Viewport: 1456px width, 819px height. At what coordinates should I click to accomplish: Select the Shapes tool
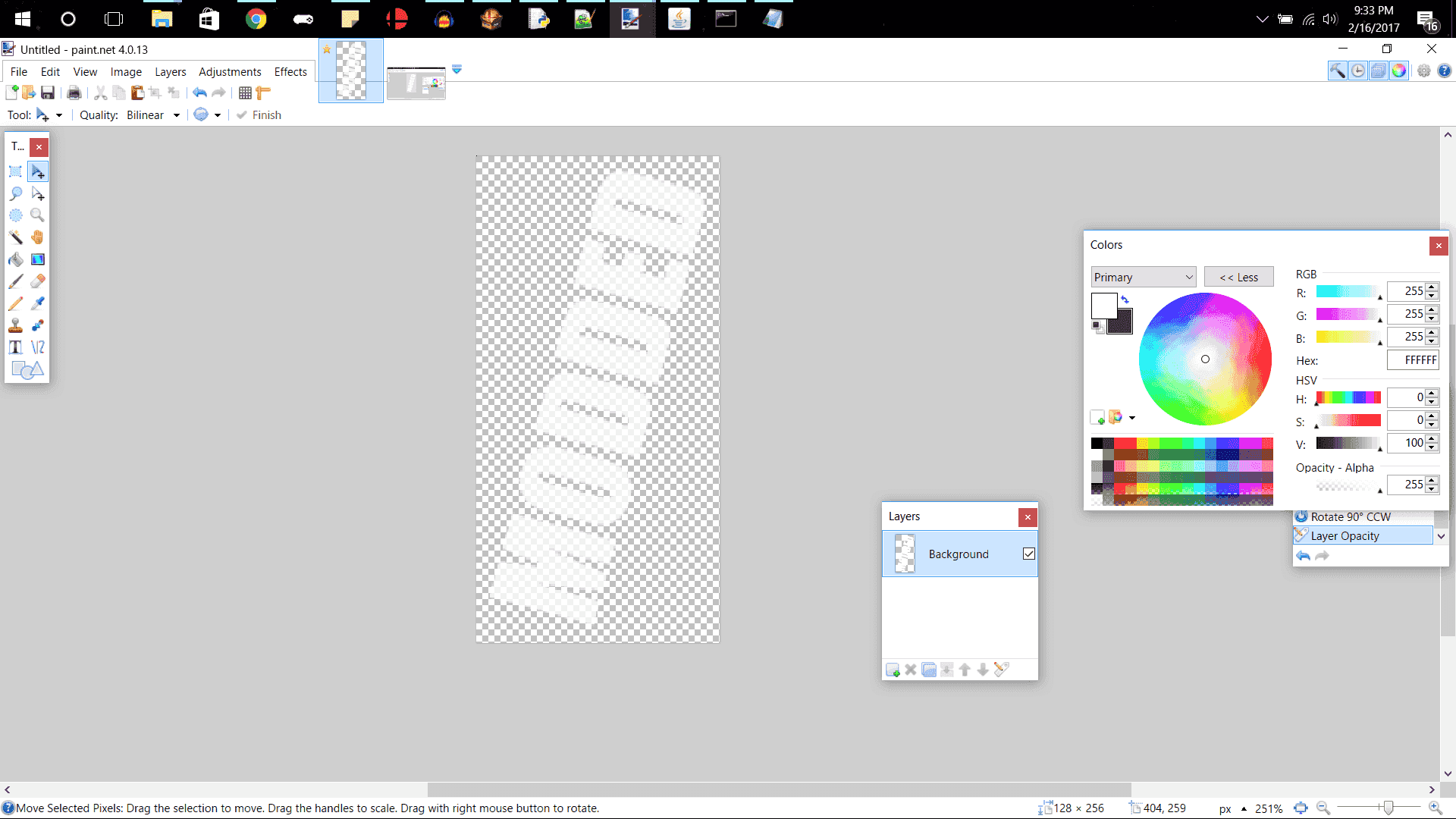(x=27, y=369)
